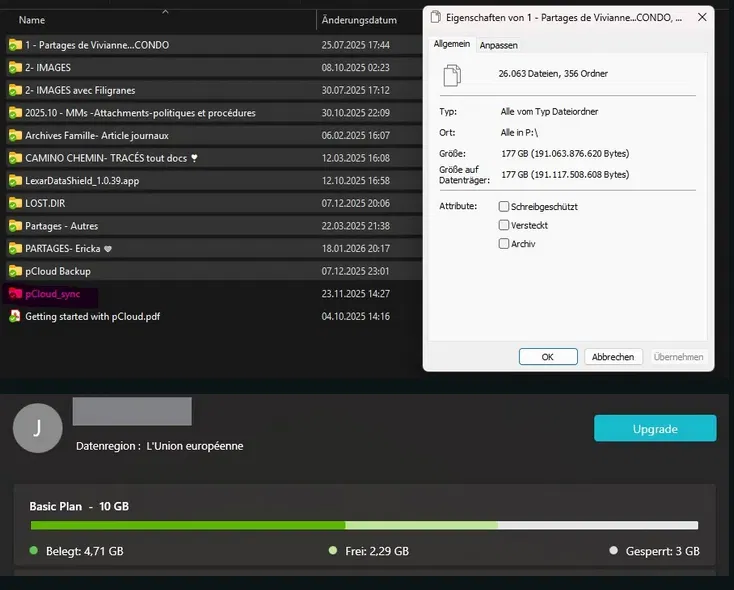This screenshot has width=734, height=590.
Task: Switch to the Anpassen tab
Action: coord(499,45)
